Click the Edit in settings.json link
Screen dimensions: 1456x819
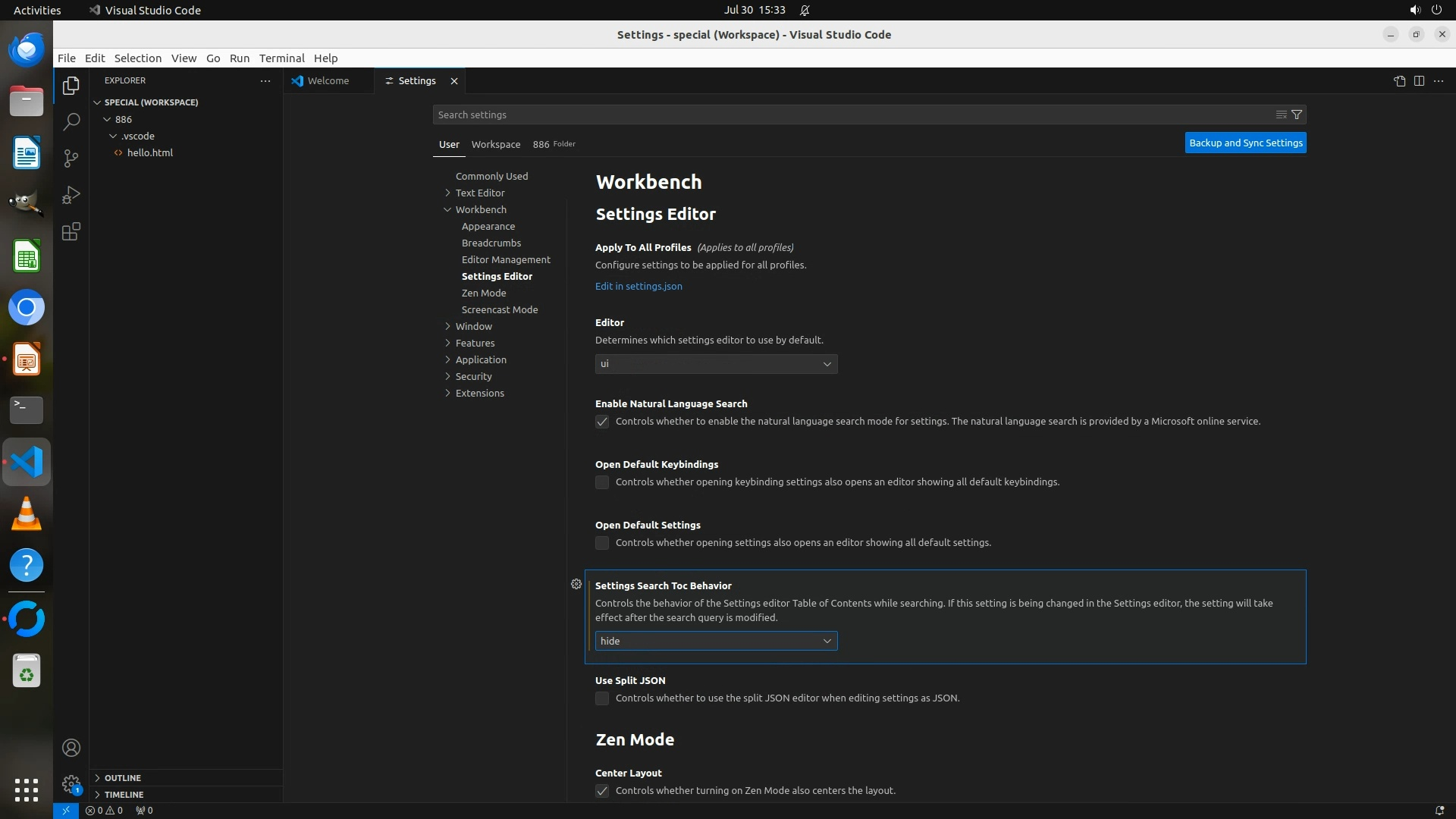639,286
